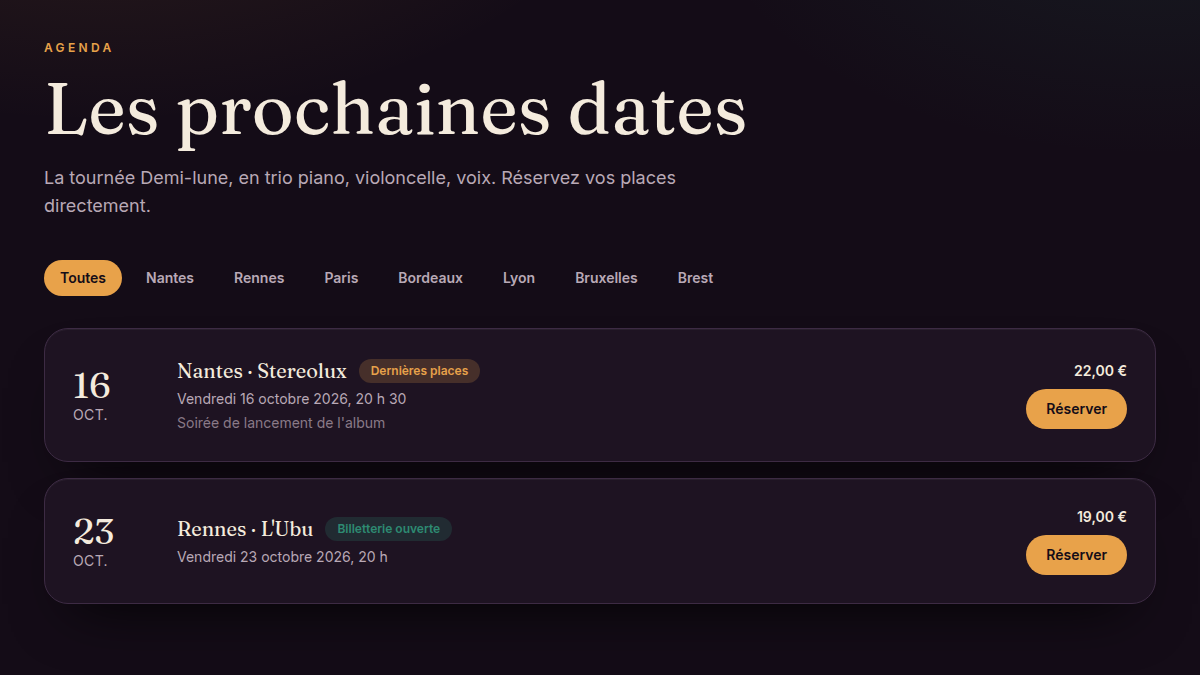Click the Les prochaines dates heading
This screenshot has height=675, width=1200.
[396, 109]
